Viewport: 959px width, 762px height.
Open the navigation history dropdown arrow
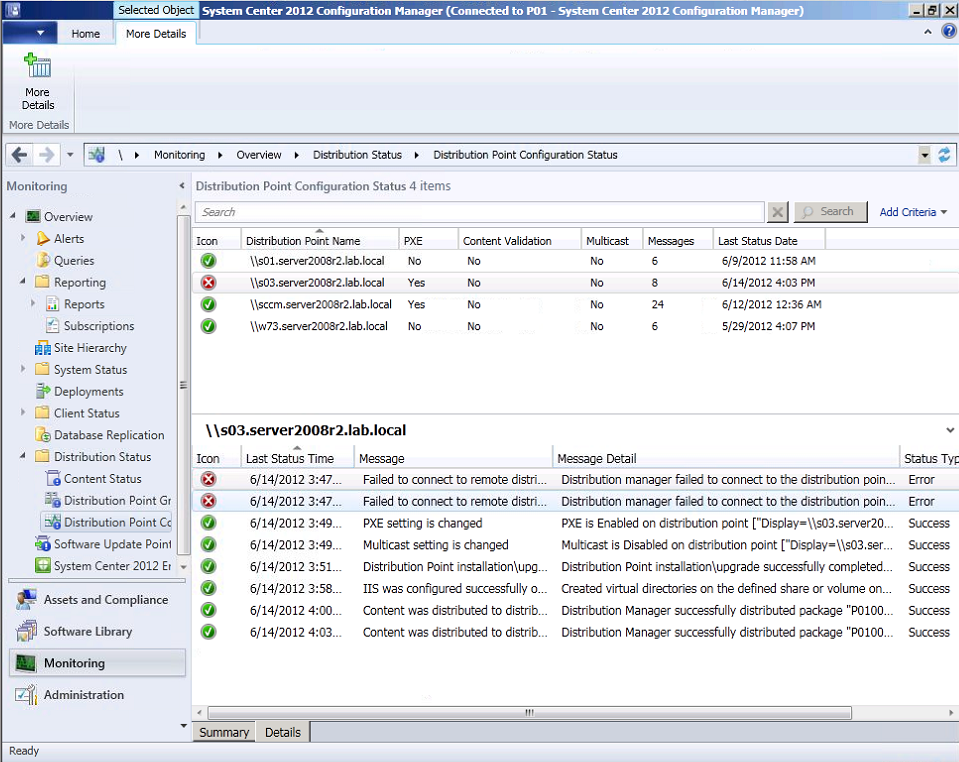pyautogui.click(x=70, y=155)
